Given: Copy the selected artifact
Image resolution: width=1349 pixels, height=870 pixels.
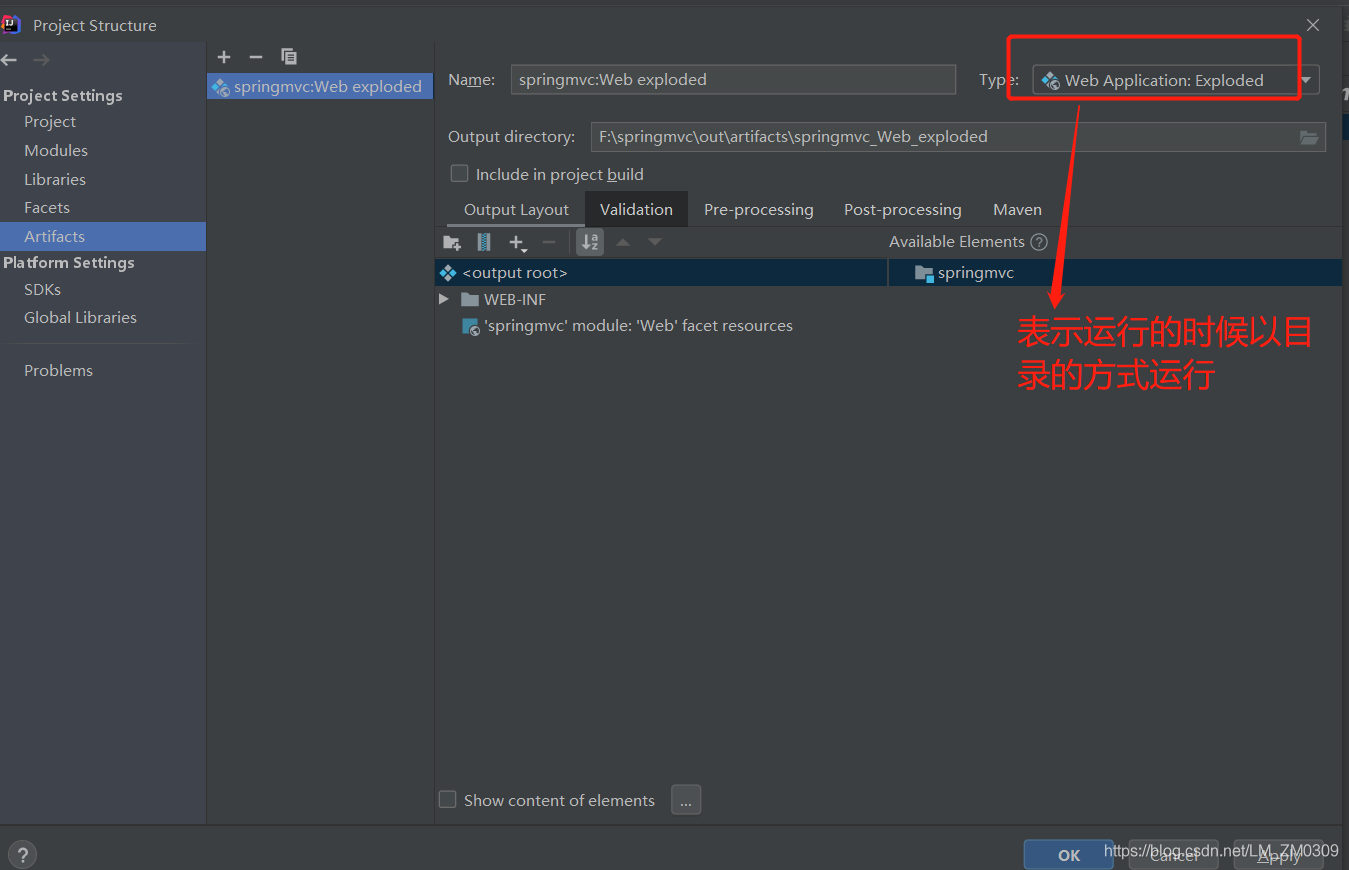Looking at the screenshot, I should click(x=289, y=57).
